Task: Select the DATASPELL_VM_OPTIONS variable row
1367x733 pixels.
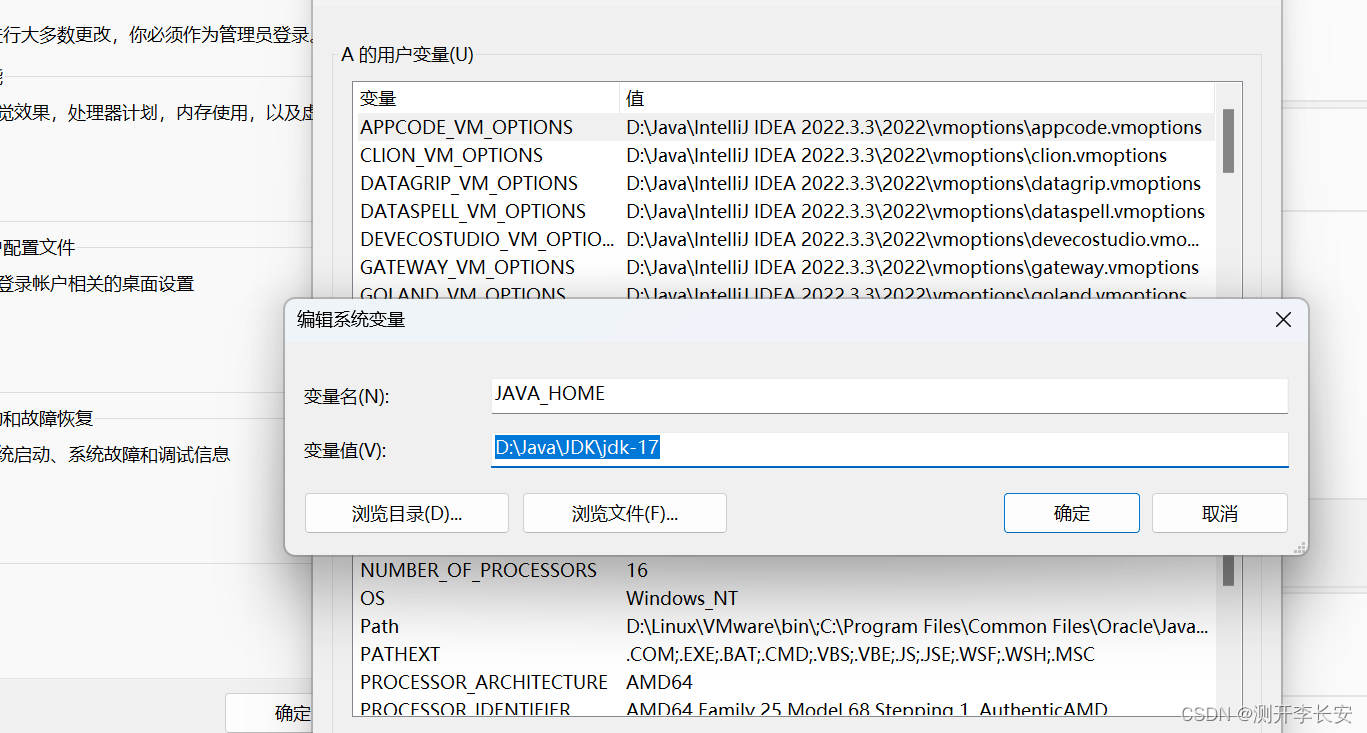Action: click(x=785, y=211)
